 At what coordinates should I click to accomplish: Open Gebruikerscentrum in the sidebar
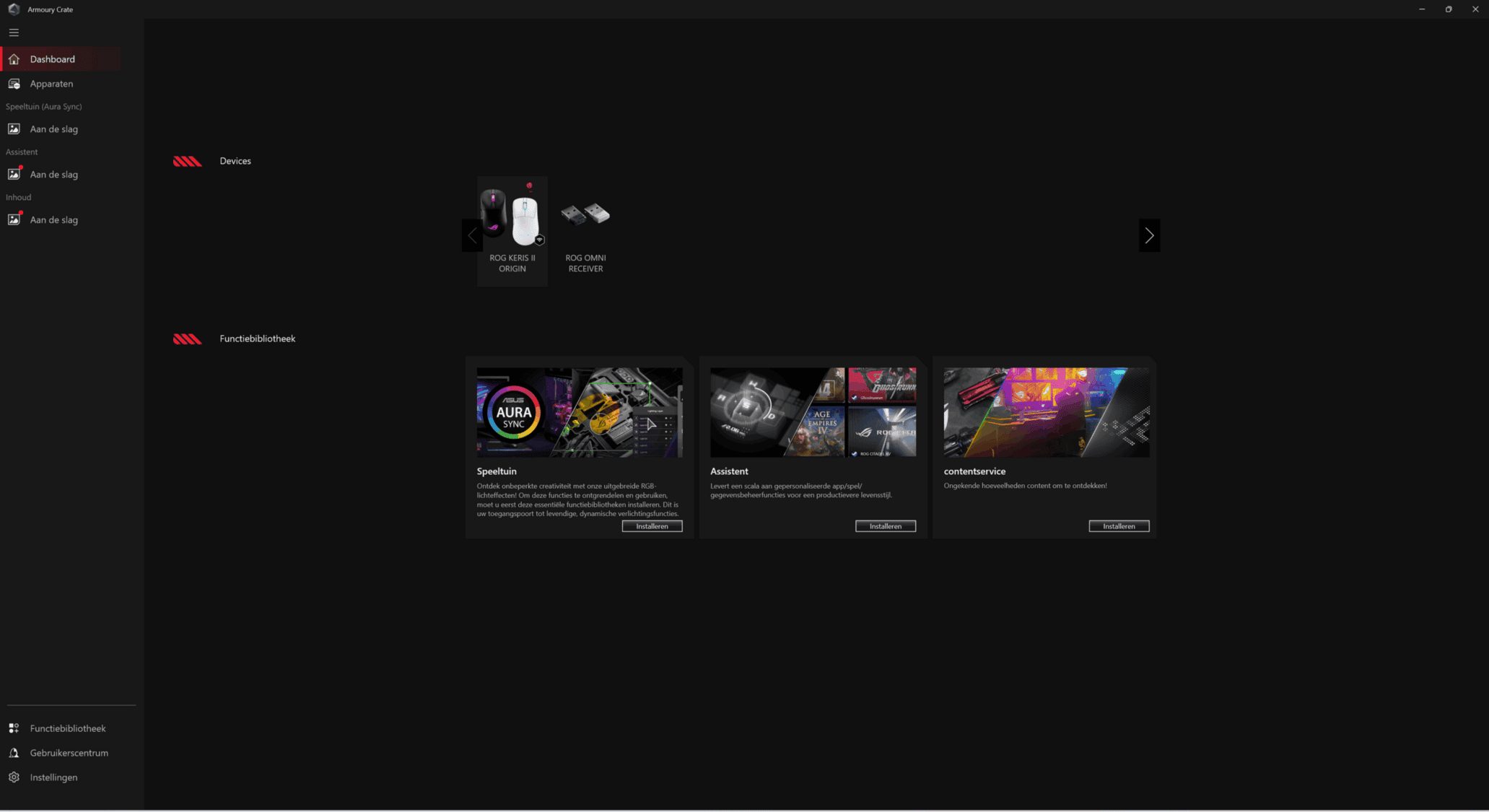click(x=61, y=753)
